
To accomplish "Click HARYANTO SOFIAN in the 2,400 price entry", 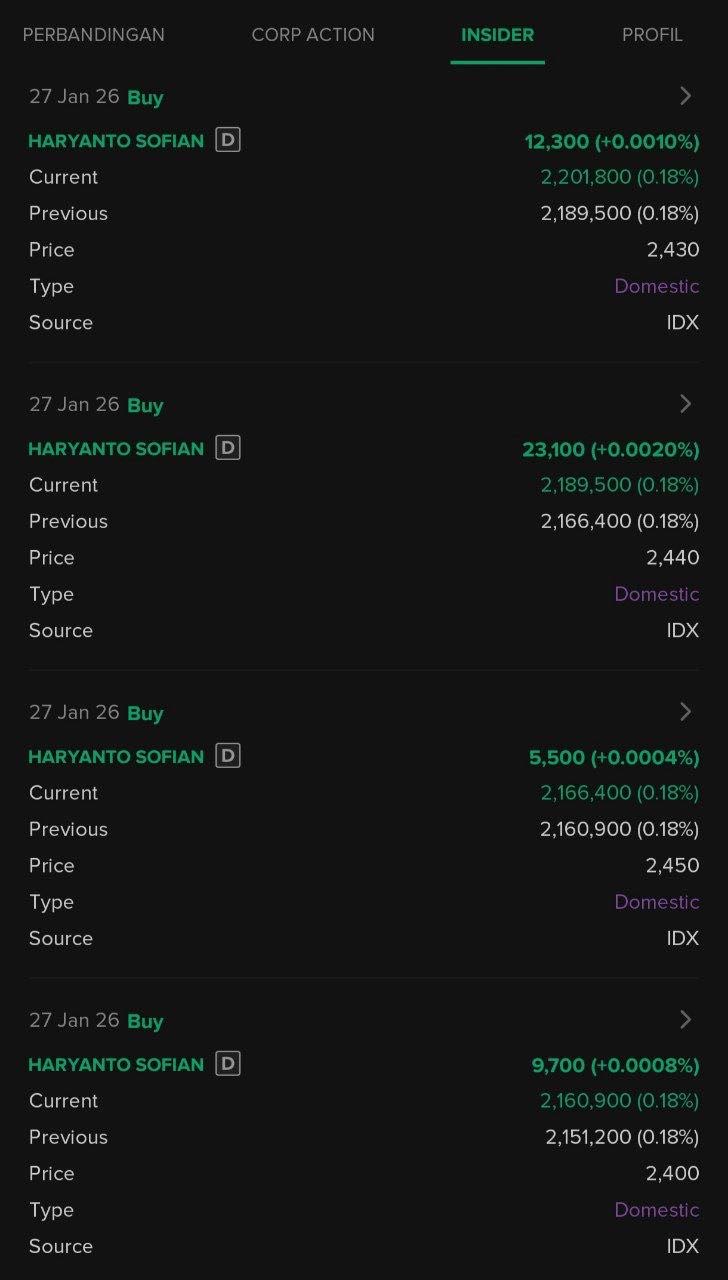I will tap(116, 1065).
